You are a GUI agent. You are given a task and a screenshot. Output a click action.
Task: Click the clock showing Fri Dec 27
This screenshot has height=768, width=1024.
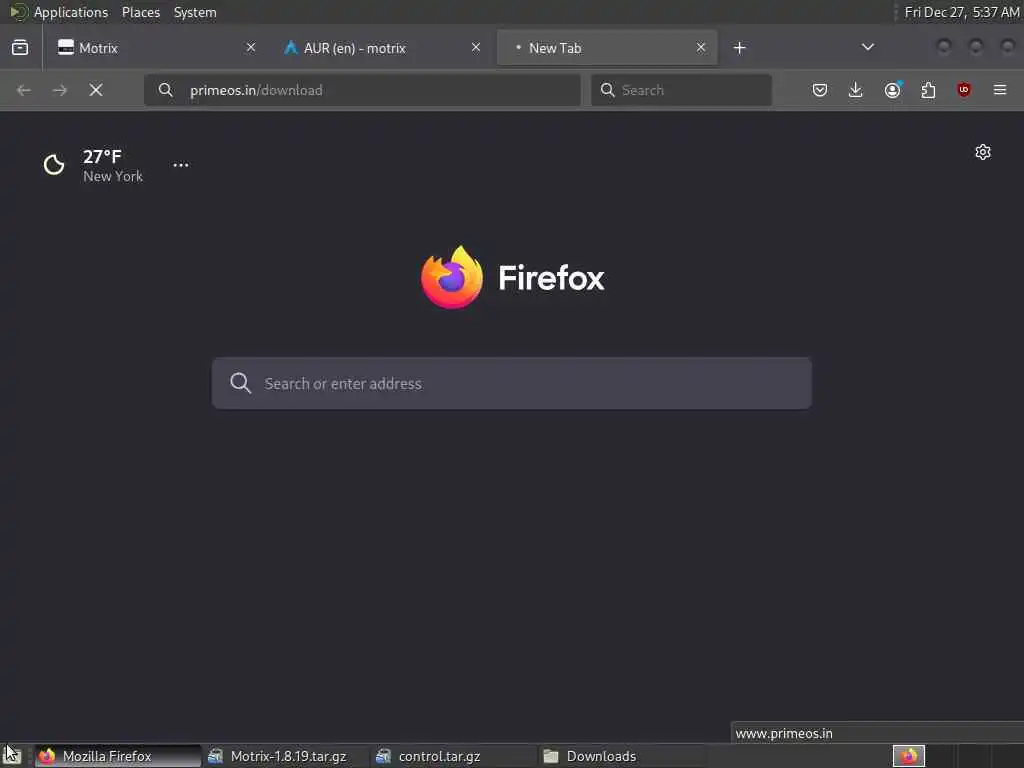pos(961,12)
